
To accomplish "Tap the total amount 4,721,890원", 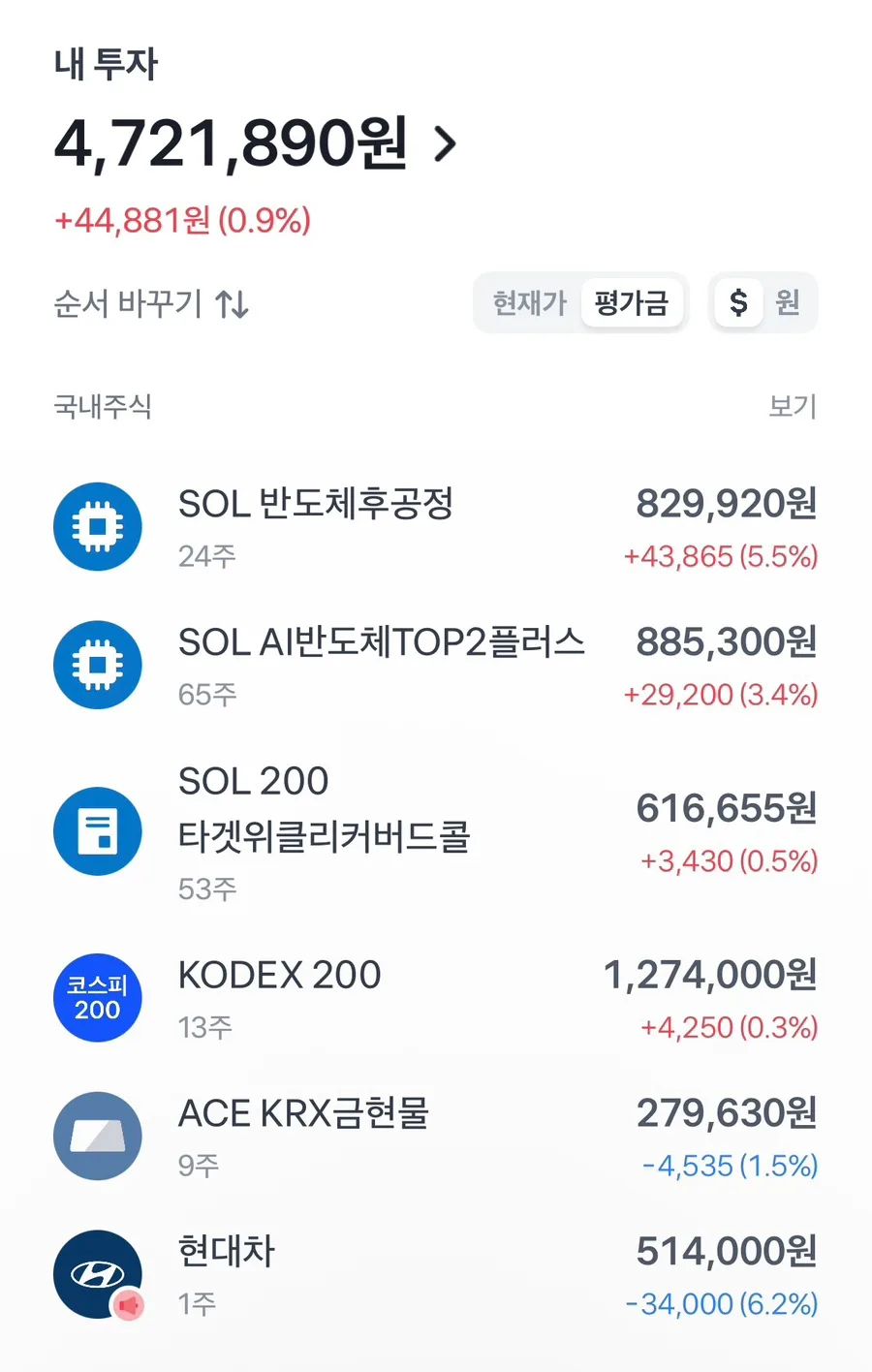I will coord(231,144).
